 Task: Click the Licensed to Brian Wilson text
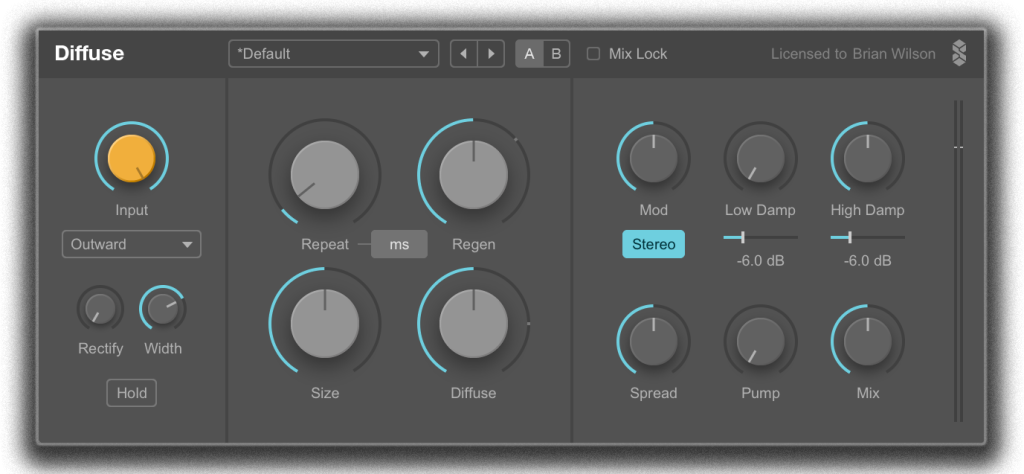point(853,54)
